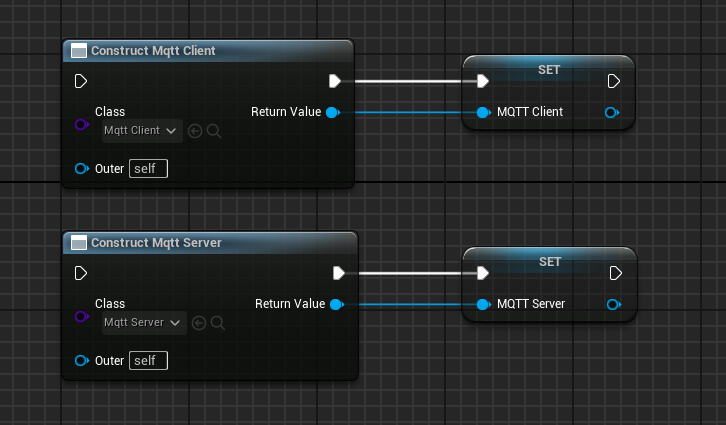This screenshot has height=425, width=726.
Task: Click the MQTT Client output pin on SET node
Action: pos(612,112)
